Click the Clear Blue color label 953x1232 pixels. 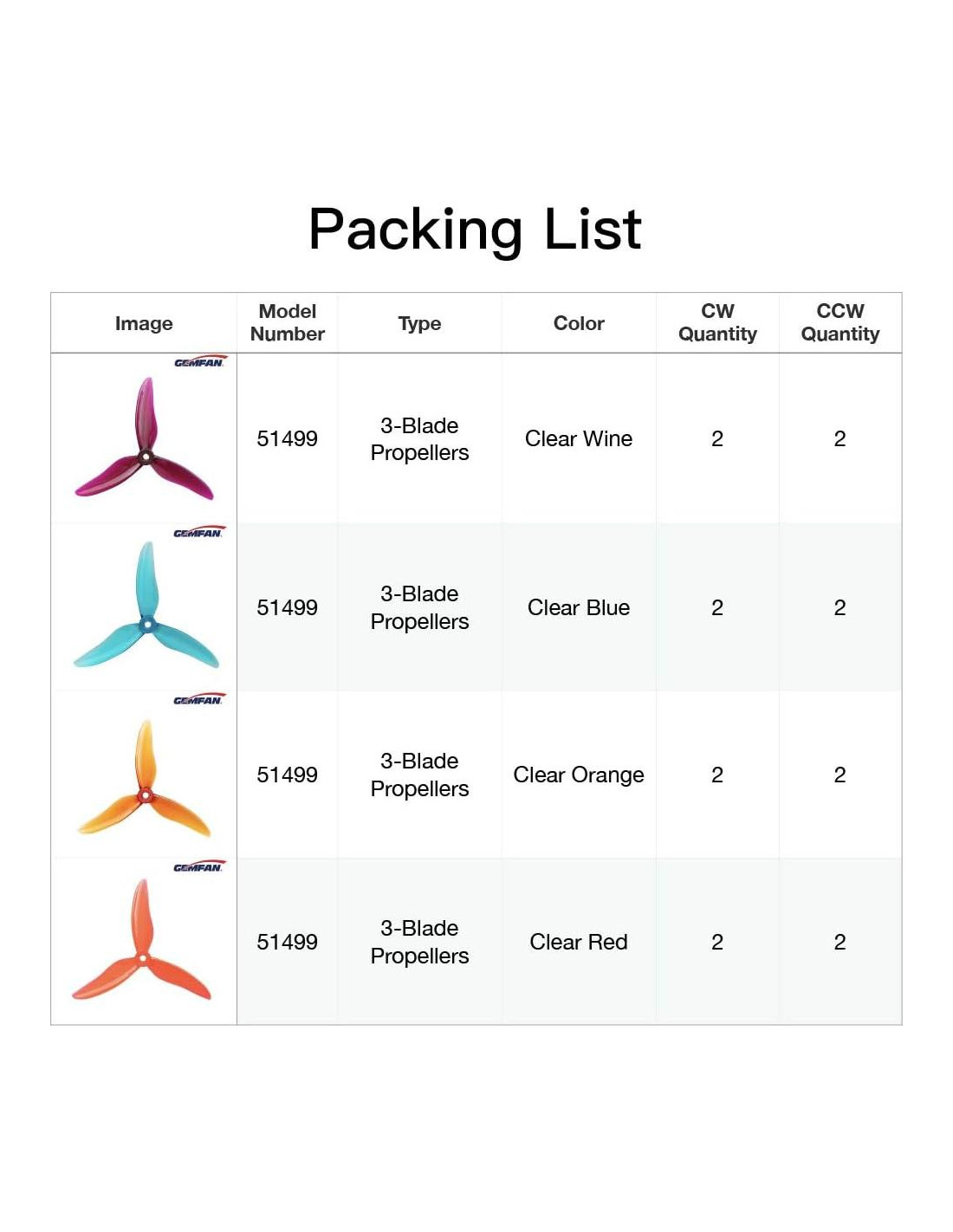coord(579,608)
